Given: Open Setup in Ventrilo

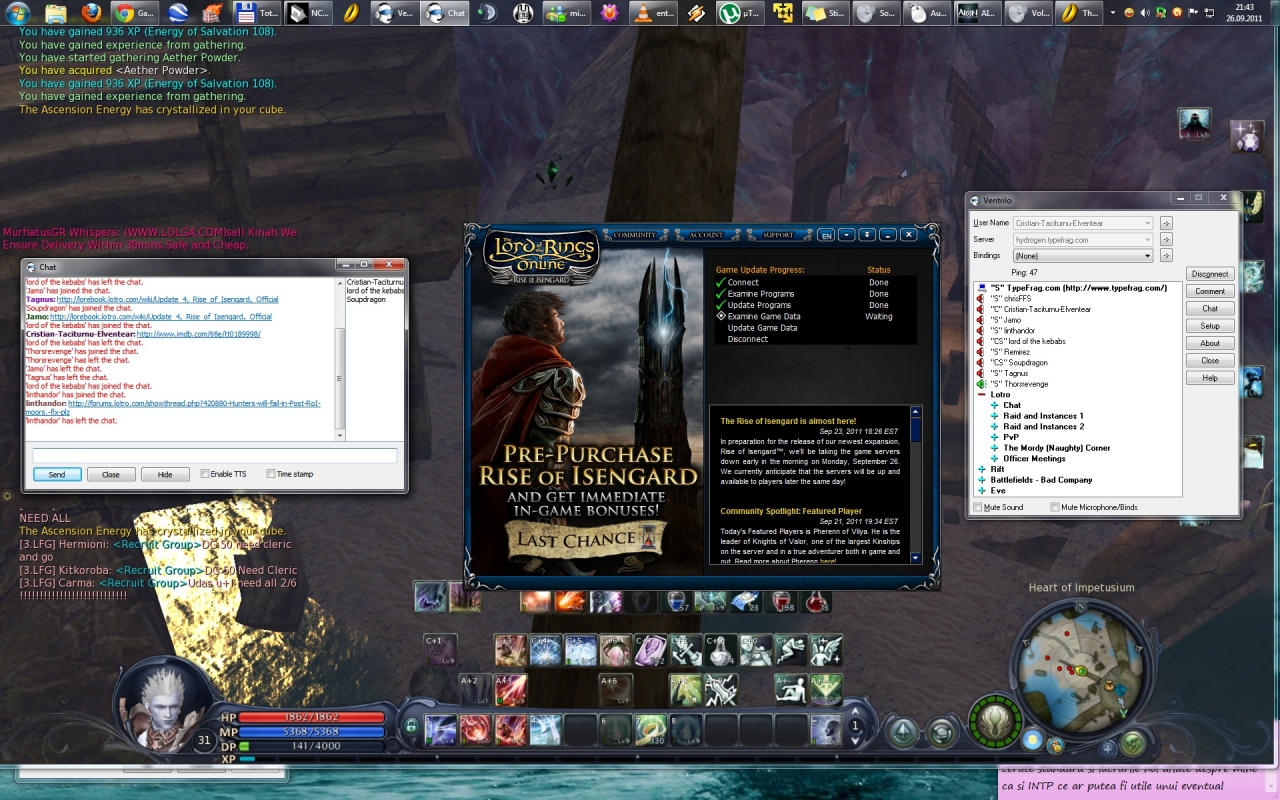Looking at the screenshot, I should point(1210,326).
